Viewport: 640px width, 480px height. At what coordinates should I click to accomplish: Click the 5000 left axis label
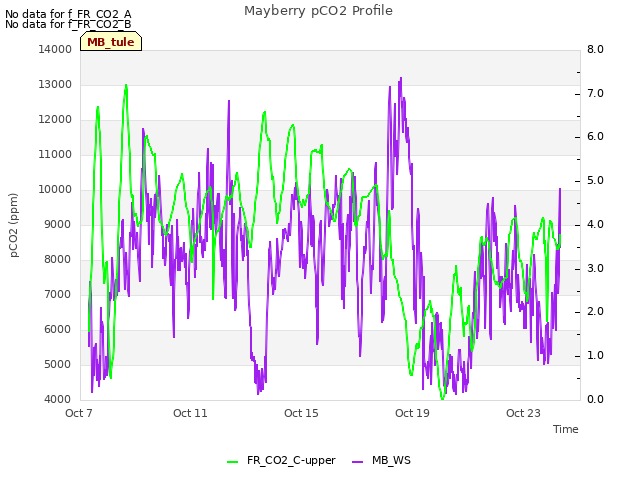tap(58, 364)
